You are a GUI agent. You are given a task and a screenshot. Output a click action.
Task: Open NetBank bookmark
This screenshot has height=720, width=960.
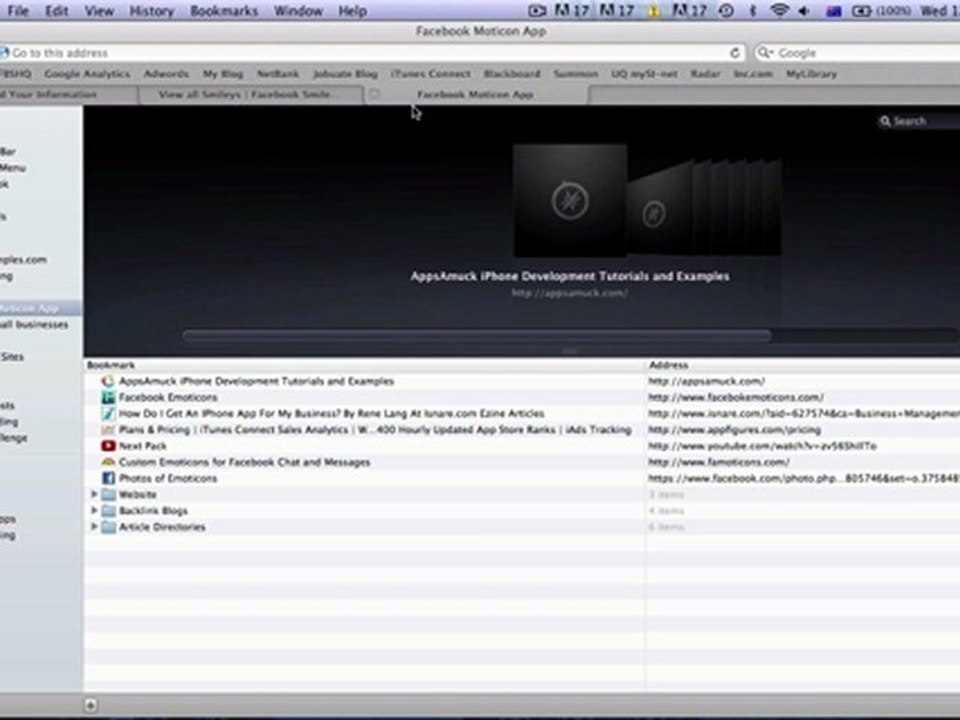277,74
